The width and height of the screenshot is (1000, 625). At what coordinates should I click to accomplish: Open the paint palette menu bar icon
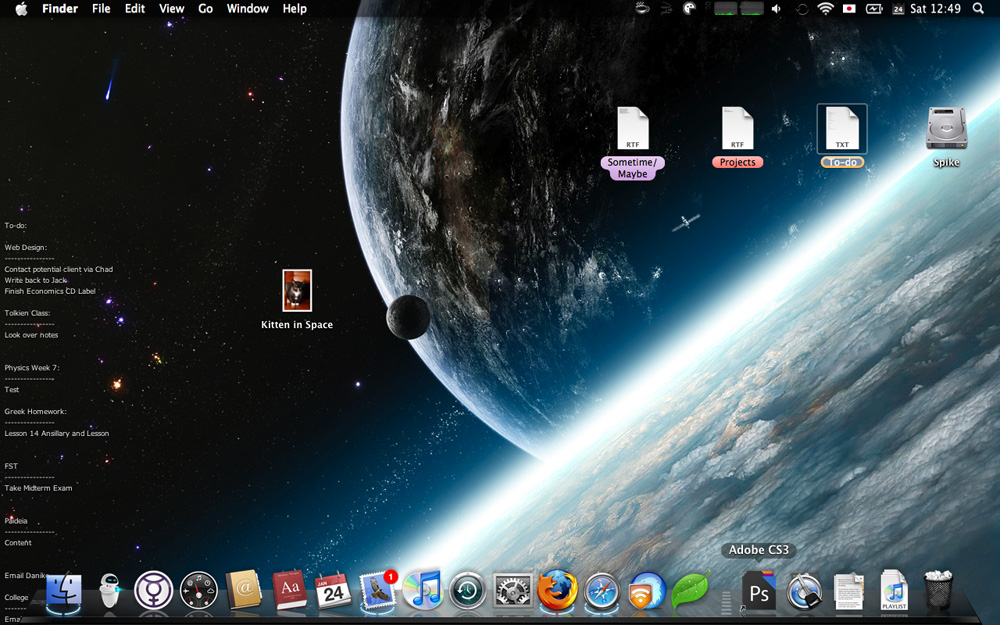(689, 9)
